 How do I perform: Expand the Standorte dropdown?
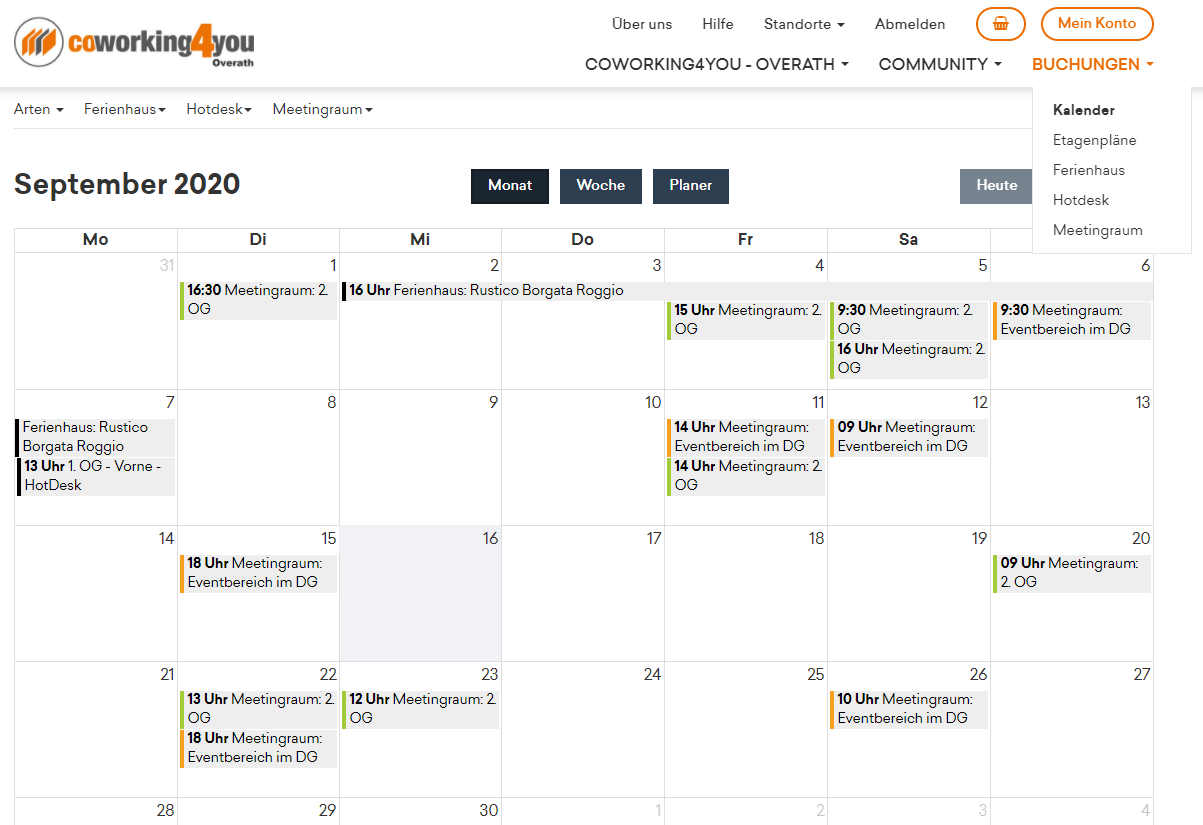pos(803,24)
